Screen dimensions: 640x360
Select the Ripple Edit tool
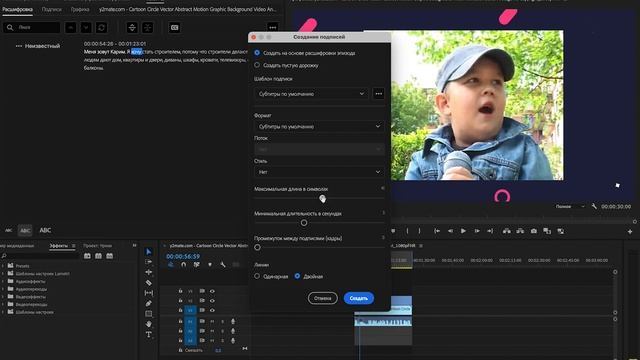click(149, 272)
